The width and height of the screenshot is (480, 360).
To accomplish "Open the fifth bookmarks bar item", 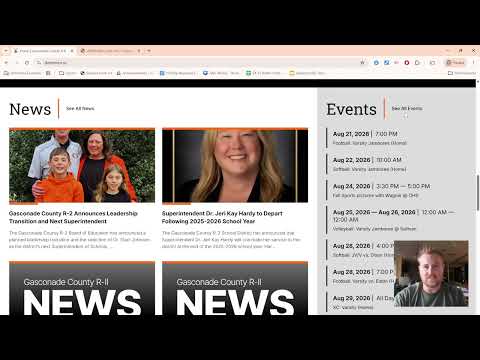I will click(x=135, y=73).
